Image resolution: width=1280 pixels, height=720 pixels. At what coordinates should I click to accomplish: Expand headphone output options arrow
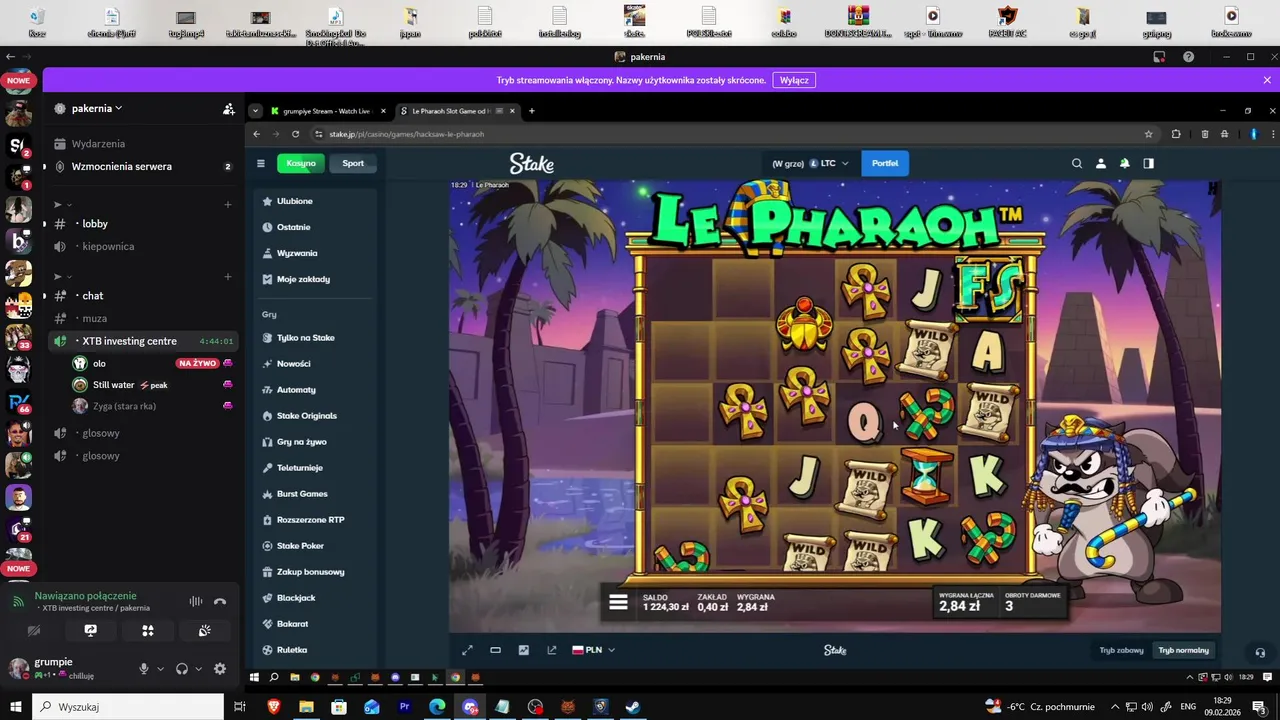click(x=198, y=669)
